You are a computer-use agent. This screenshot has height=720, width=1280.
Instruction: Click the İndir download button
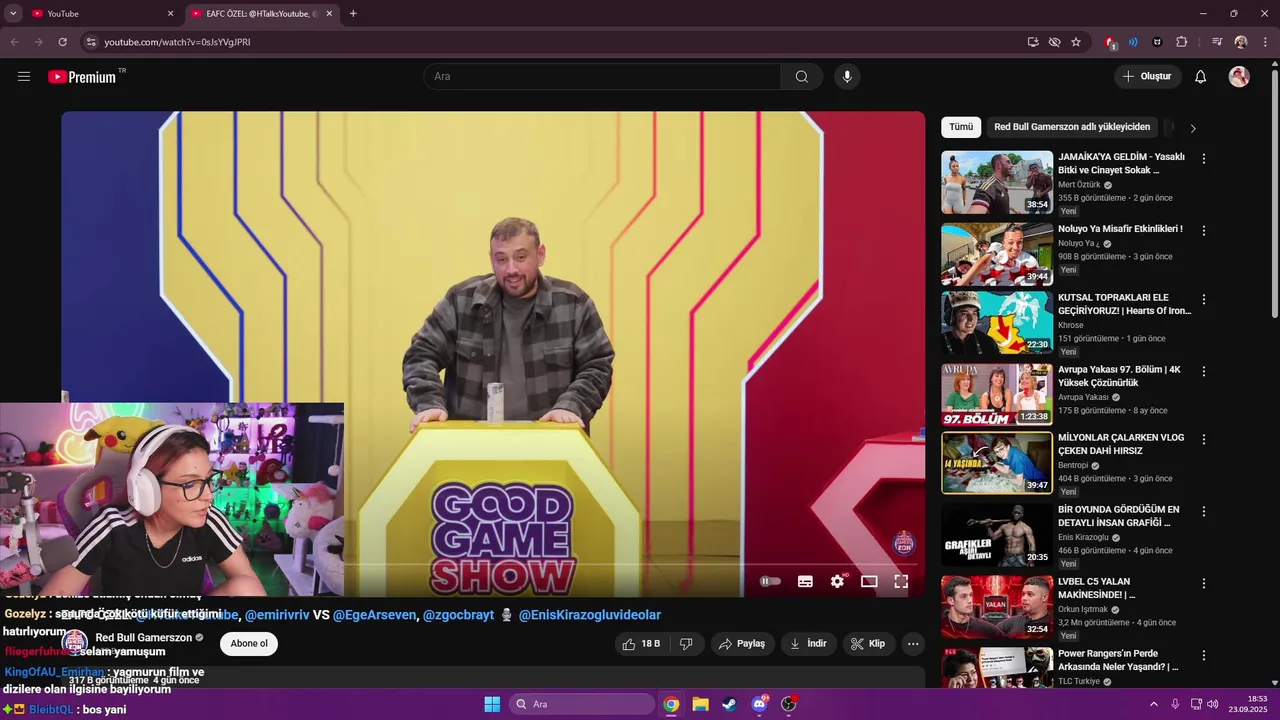(809, 644)
